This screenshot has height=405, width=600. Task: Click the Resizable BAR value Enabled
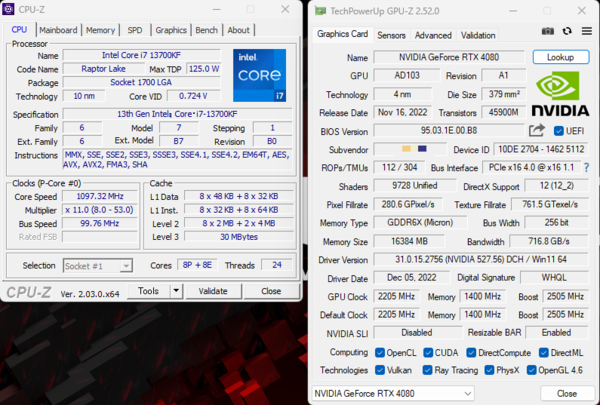tap(556, 332)
